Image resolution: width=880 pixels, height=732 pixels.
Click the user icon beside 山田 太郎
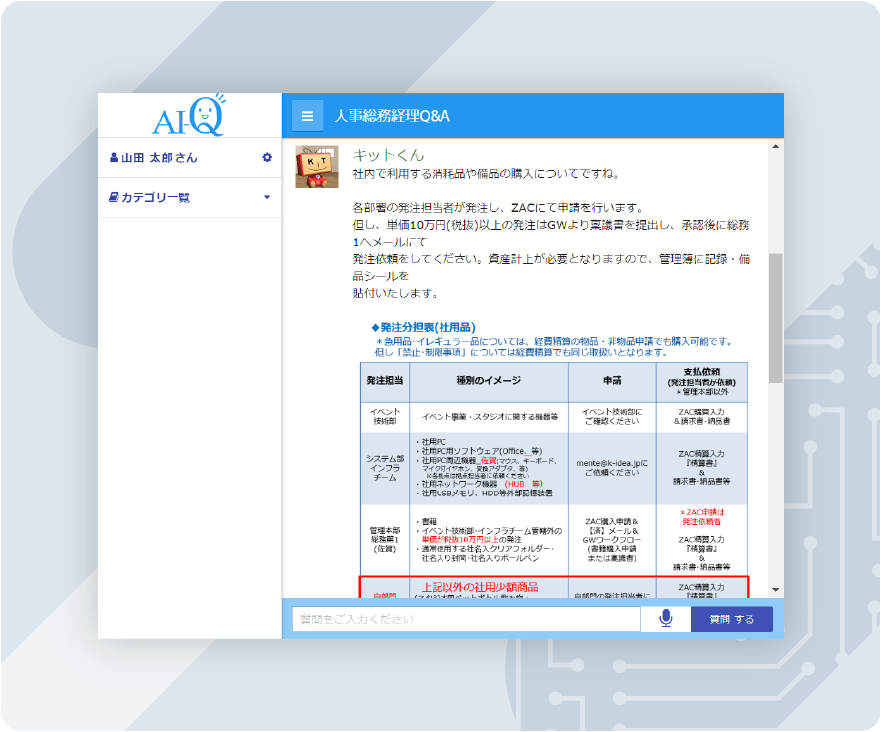(114, 158)
